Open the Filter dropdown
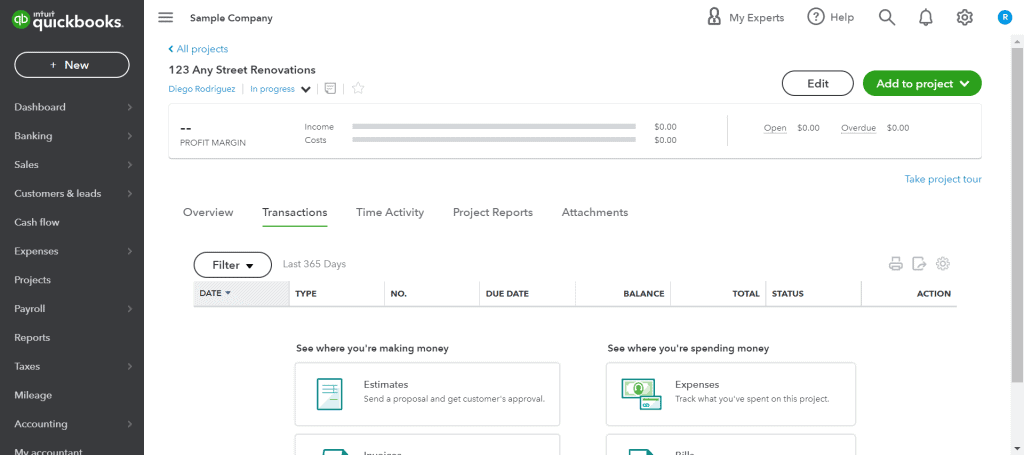The width and height of the screenshot is (1024, 455). pos(232,265)
